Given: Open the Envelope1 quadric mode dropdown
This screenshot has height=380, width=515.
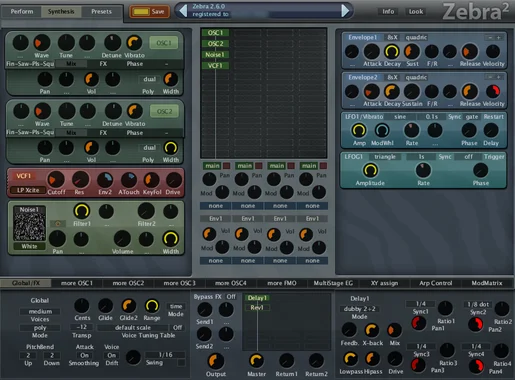Looking at the screenshot, I should pos(416,37).
